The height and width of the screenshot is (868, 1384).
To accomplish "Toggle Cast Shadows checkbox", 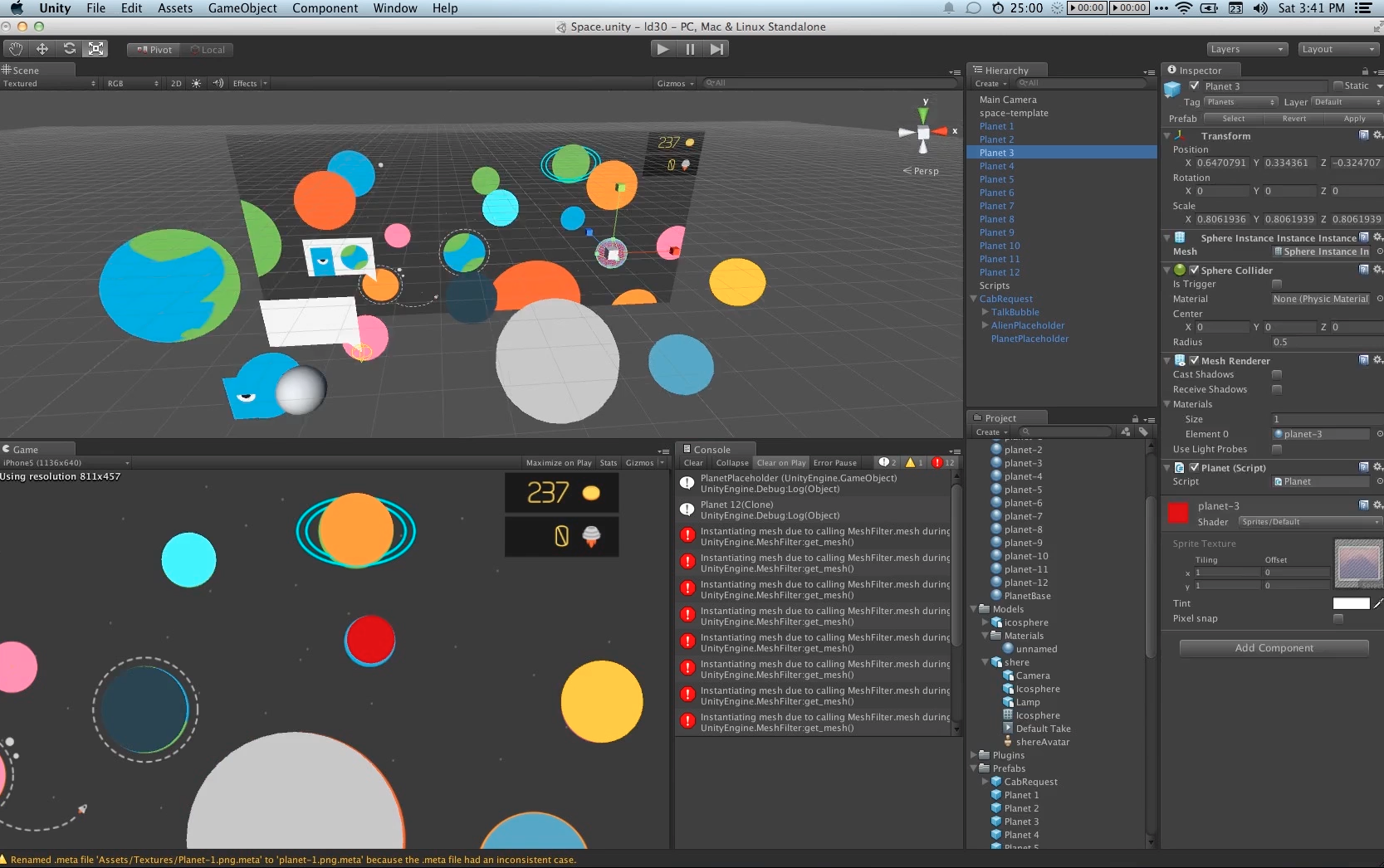I will [1277, 374].
